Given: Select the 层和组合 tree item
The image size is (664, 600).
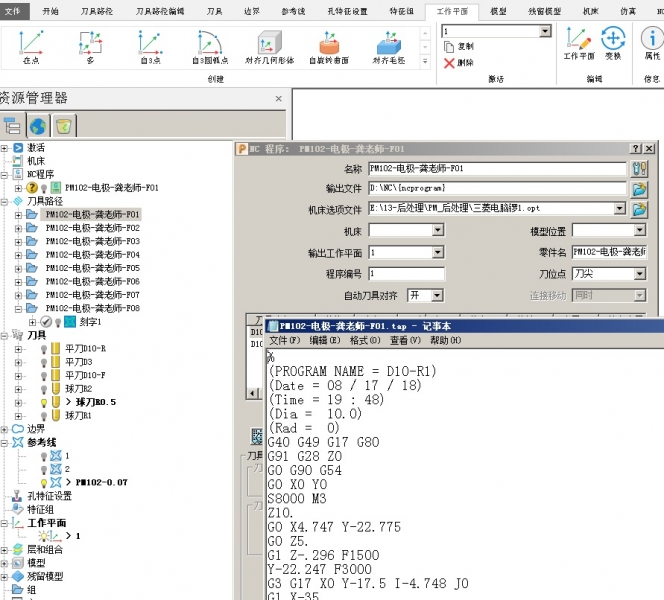Looking at the screenshot, I should pyautogui.click(x=44, y=550).
